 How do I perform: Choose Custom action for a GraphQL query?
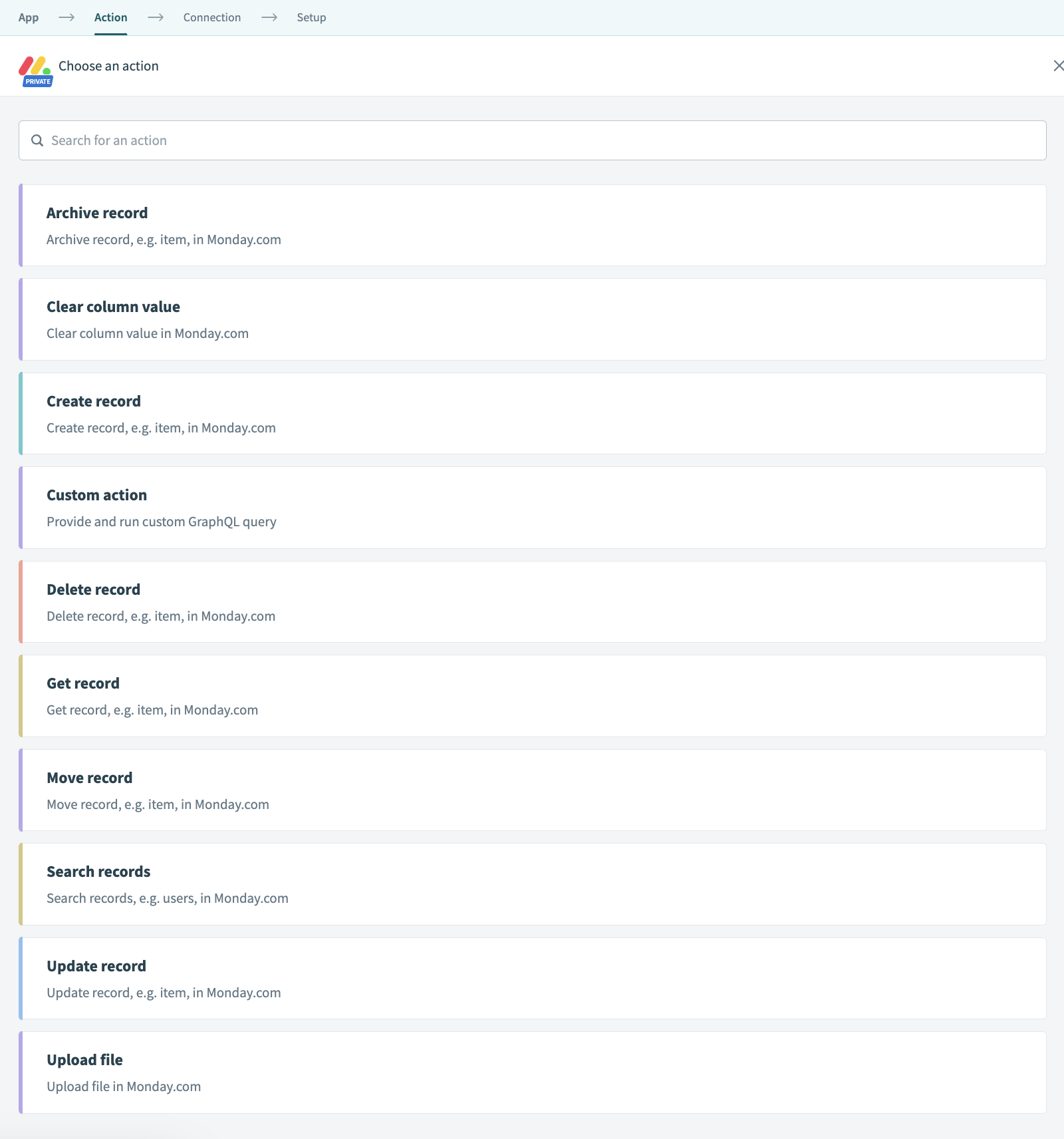tap(532, 508)
